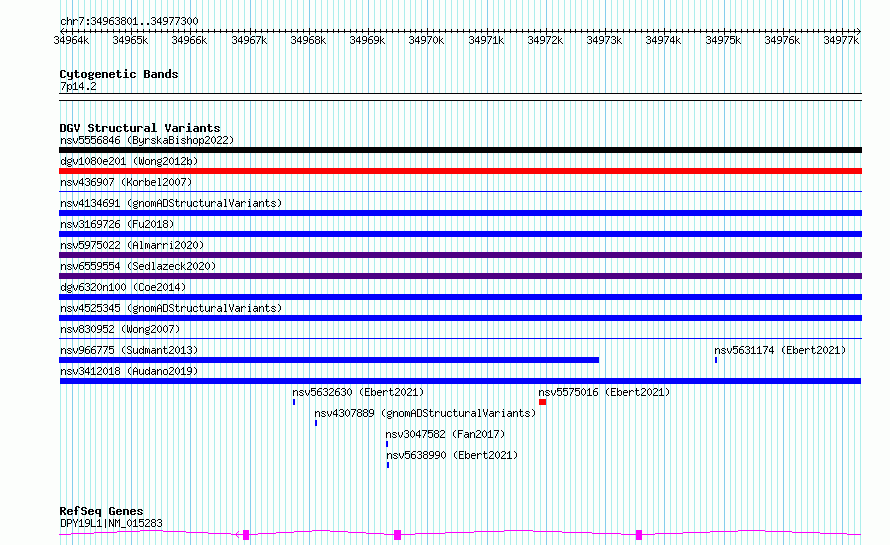Click the nsv3169726 (Fu2018) label

[117, 224]
